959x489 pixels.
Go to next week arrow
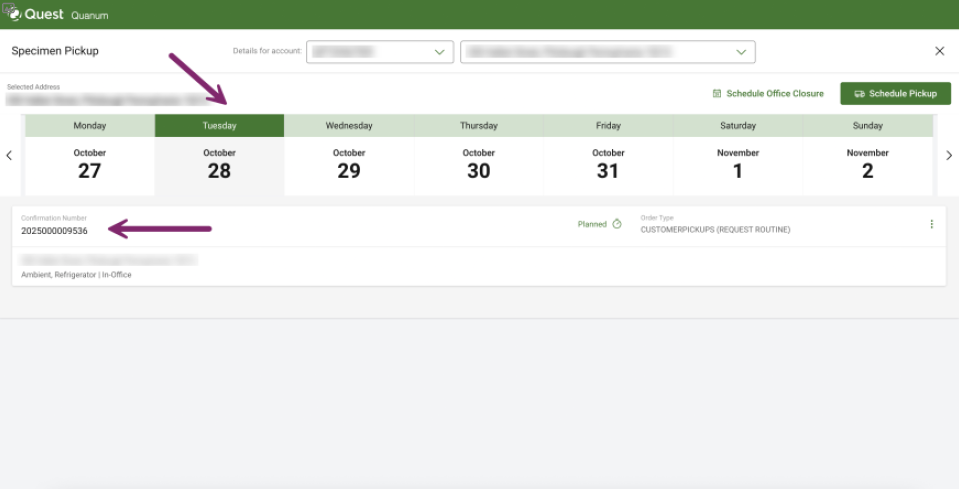[948, 156]
